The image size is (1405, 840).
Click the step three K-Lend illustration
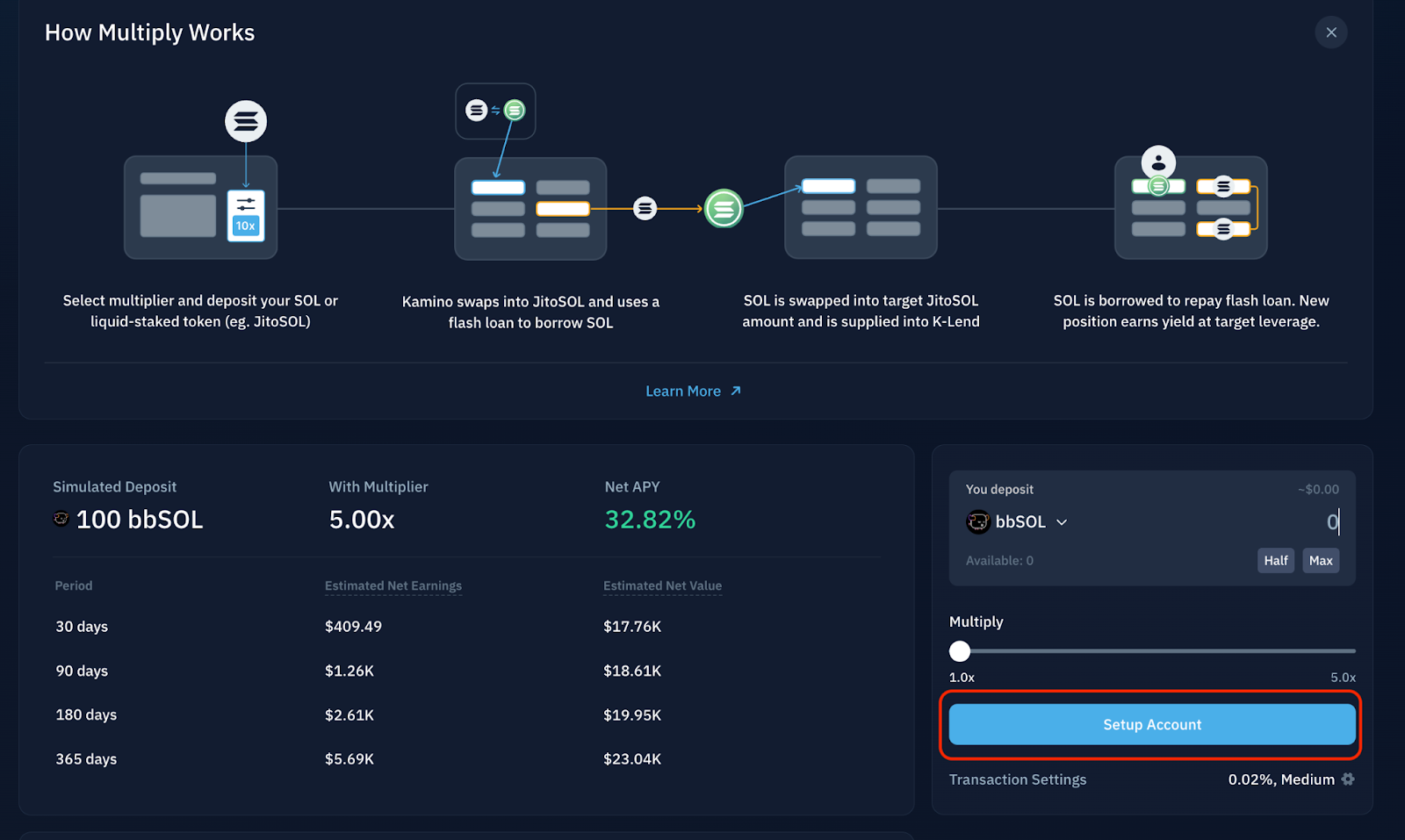861,208
